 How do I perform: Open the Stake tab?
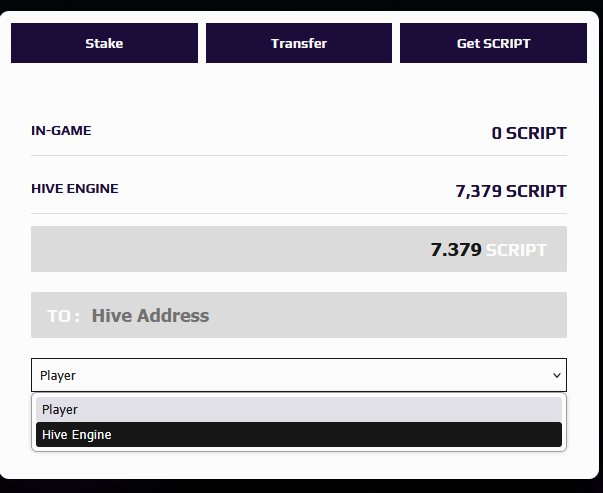104,43
